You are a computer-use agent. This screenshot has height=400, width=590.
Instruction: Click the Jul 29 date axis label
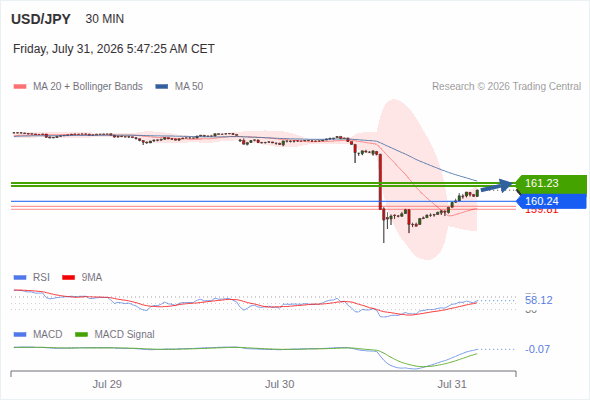click(x=107, y=384)
